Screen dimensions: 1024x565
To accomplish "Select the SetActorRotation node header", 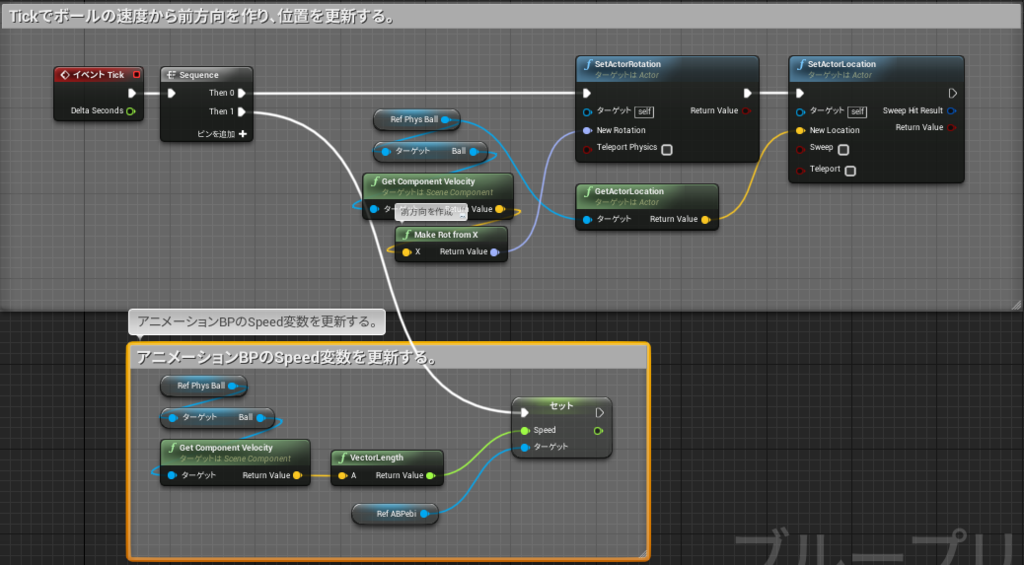I will (x=667, y=69).
